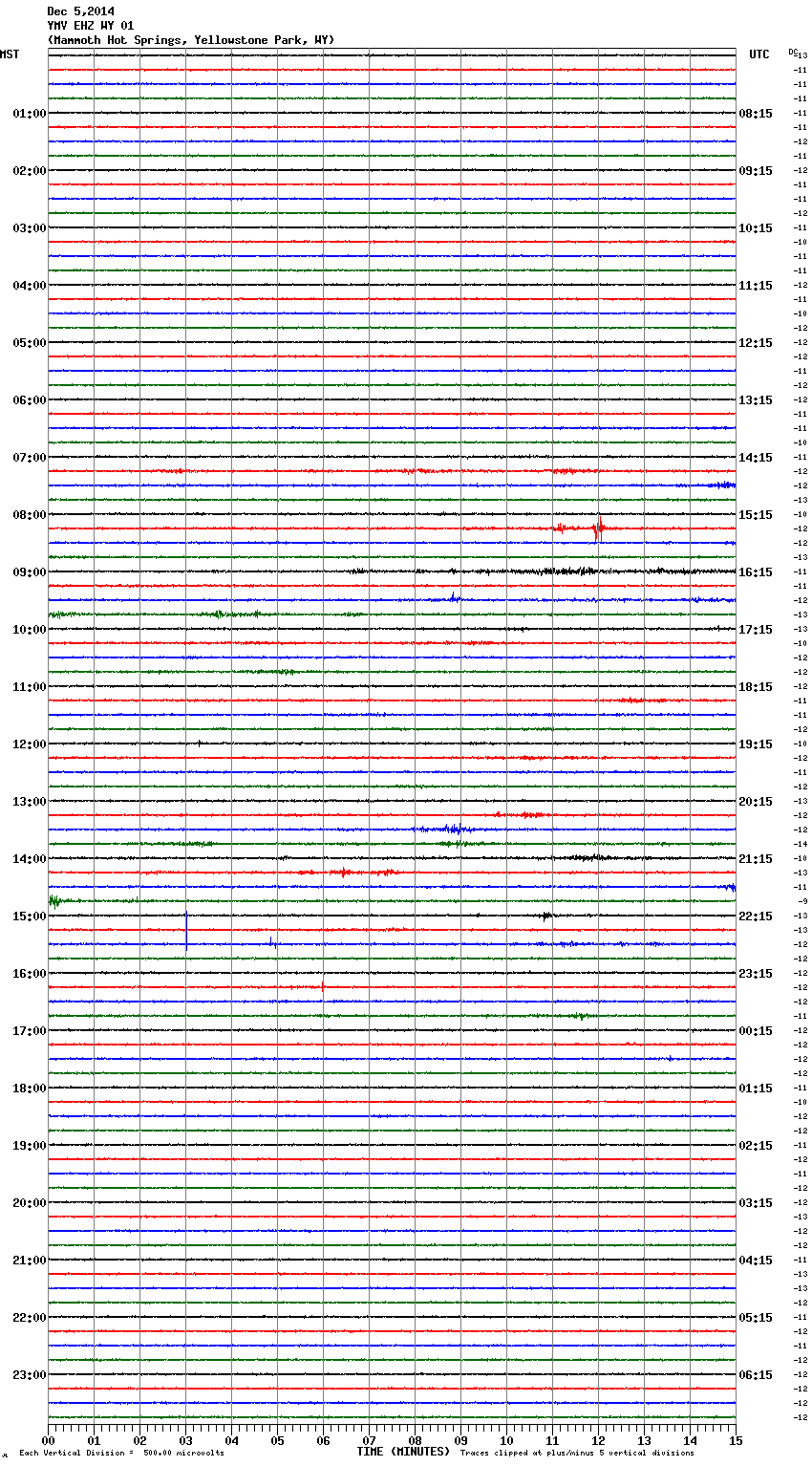This screenshot has height=1466, width=812.
Task: Click the black vertical spike on the 15:00 trace
Action: (x=186, y=929)
